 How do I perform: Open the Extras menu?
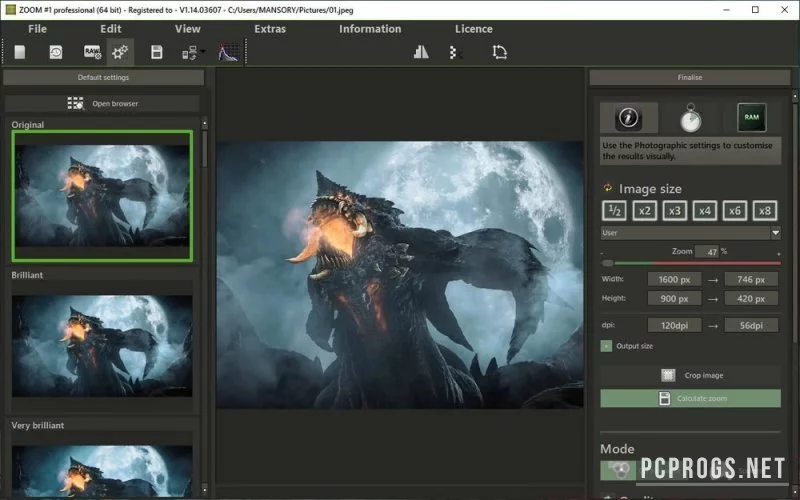[270, 29]
